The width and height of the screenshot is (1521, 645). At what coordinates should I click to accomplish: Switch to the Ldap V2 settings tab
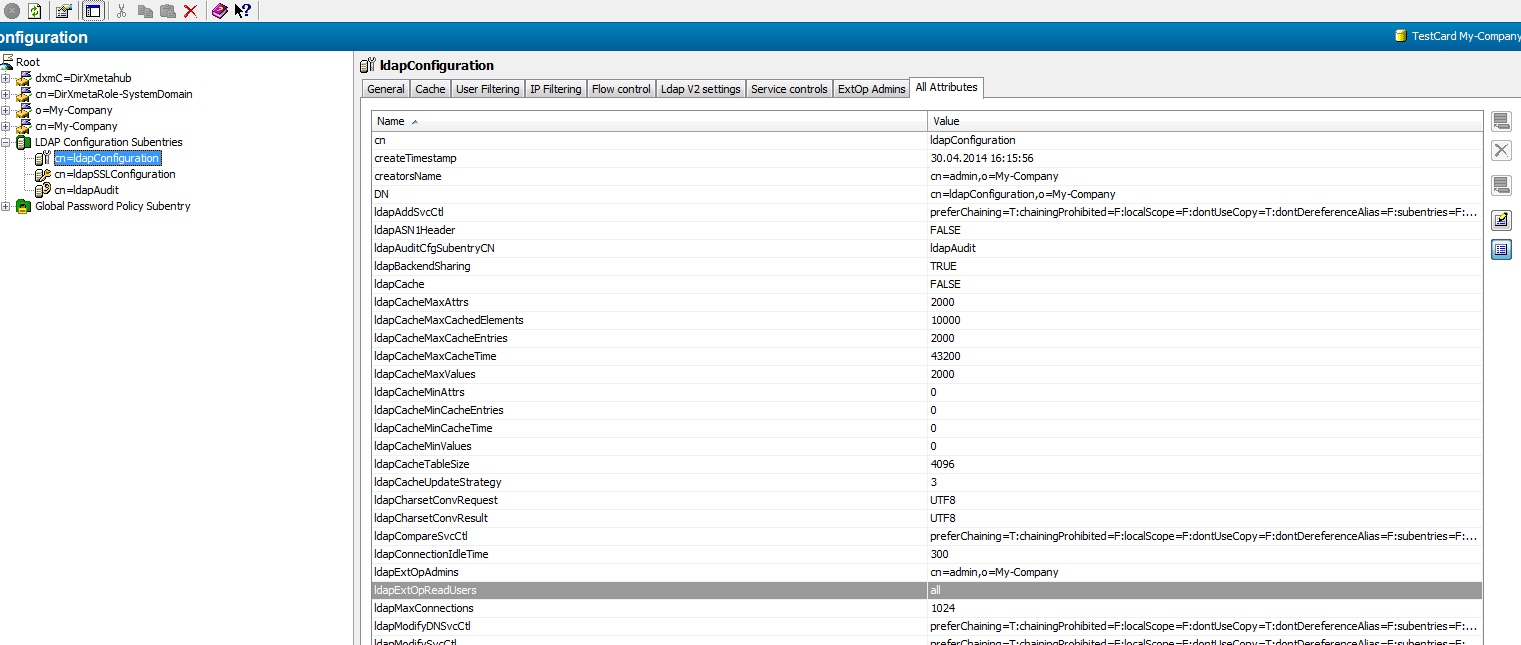tap(700, 88)
